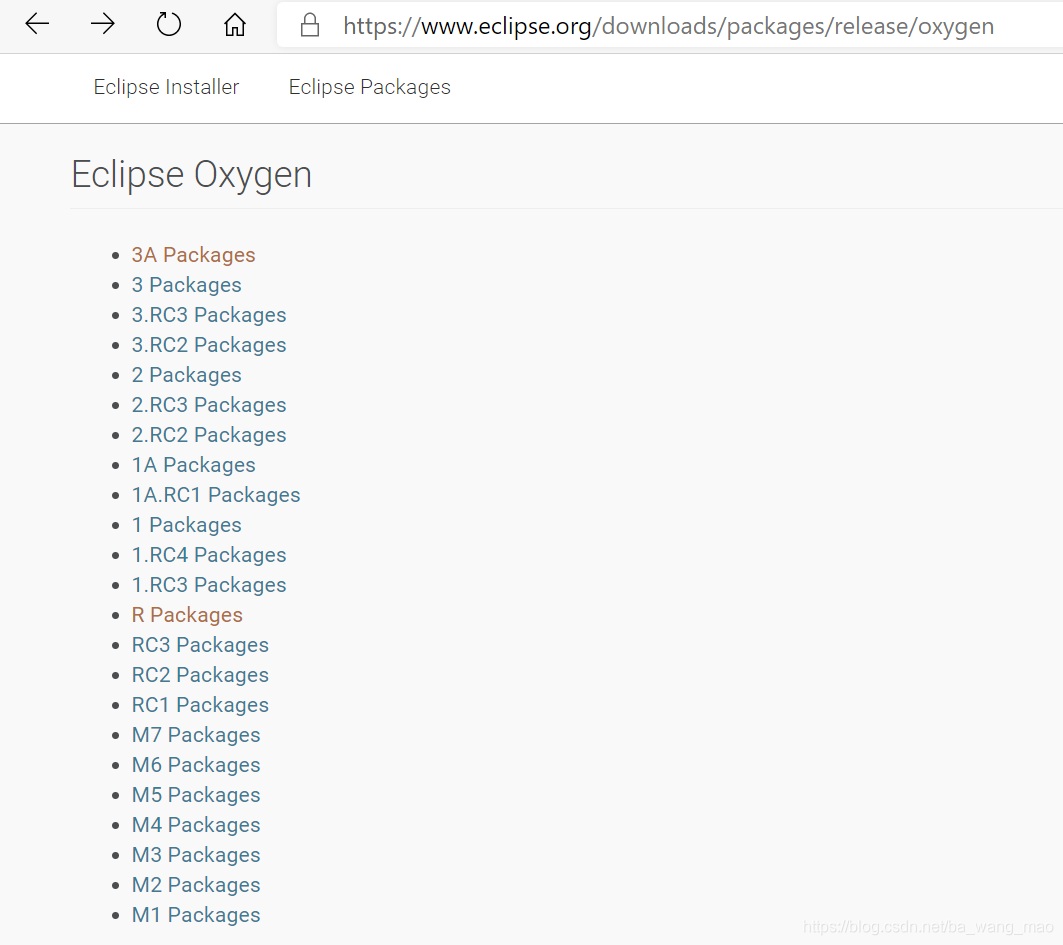
Task: Open the 3A Packages link
Action: [193, 255]
